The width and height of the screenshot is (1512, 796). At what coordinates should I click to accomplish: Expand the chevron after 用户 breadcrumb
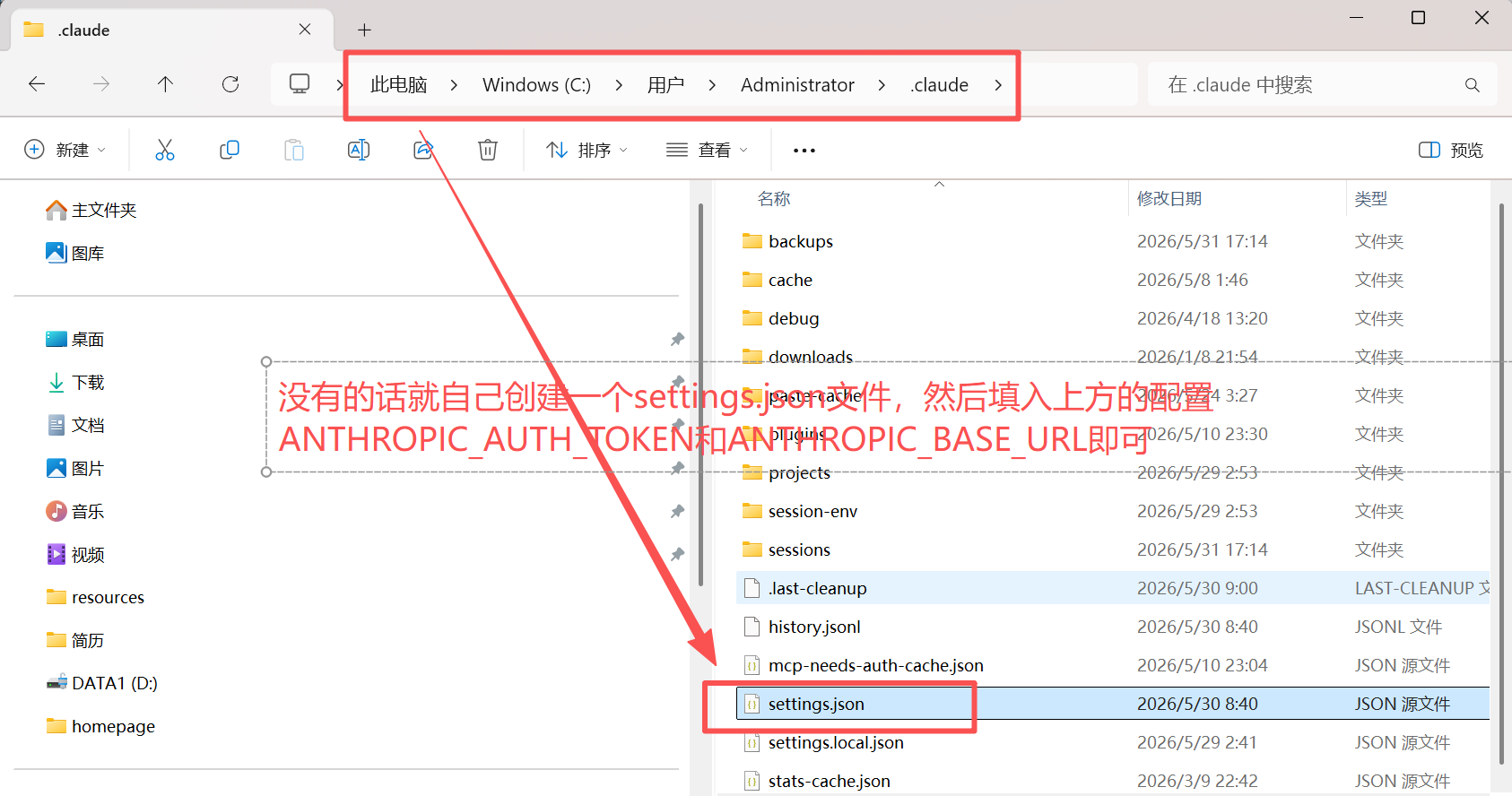pyautogui.click(x=712, y=85)
